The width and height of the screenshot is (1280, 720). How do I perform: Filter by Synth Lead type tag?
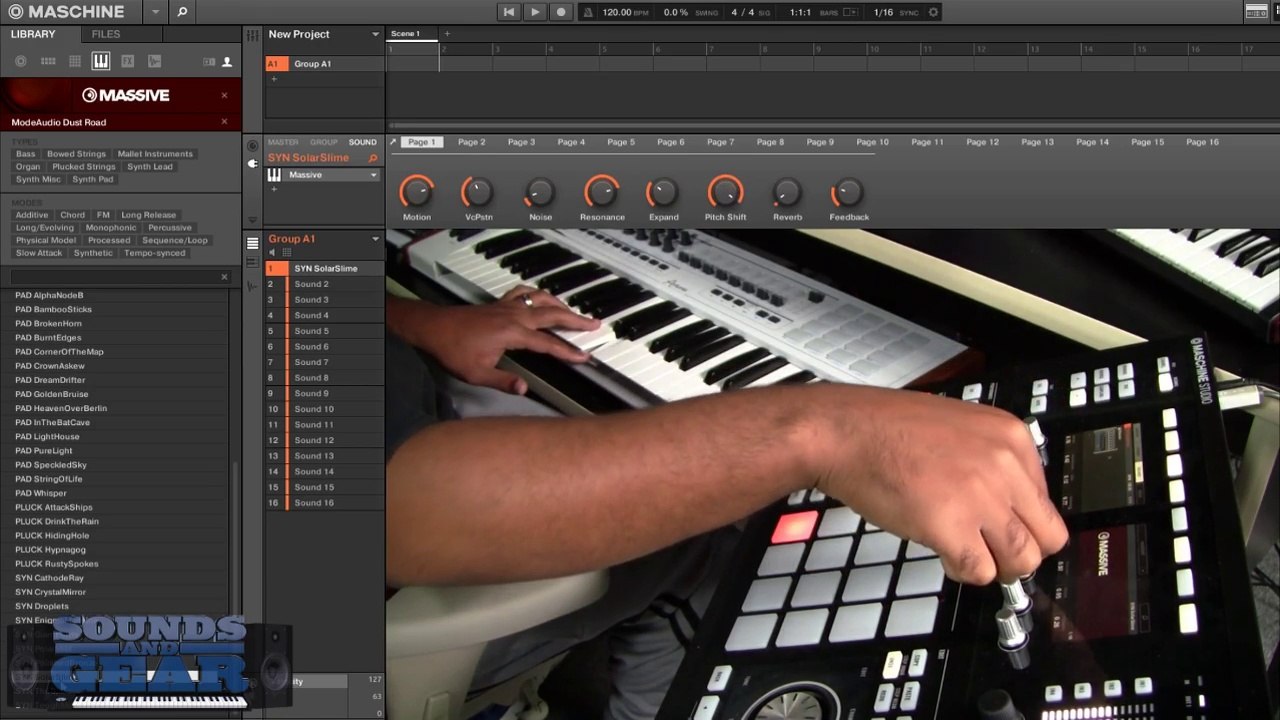tap(150, 167)
